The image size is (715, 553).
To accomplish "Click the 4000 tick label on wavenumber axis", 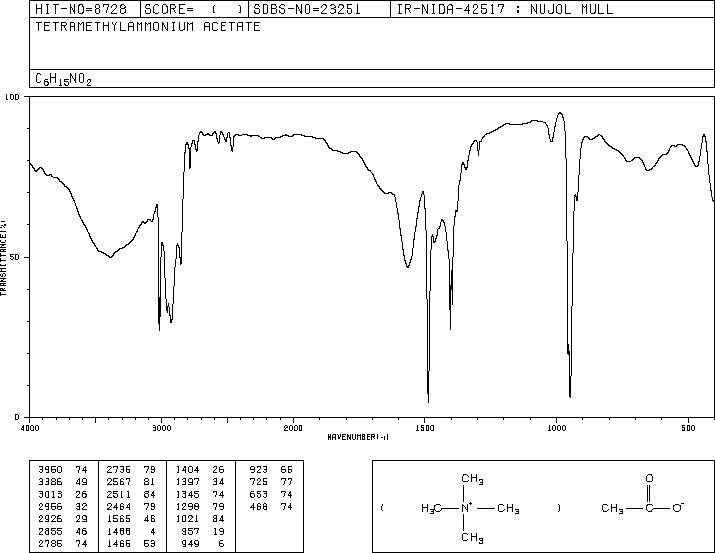I will click(x=30, y=428).
